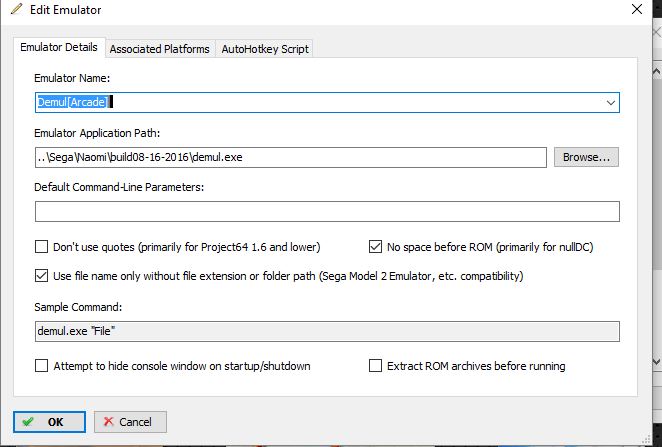Enable Attempt to hide console window
The width and height of the screenshot is (662, 447).
[x=42, y=366]
